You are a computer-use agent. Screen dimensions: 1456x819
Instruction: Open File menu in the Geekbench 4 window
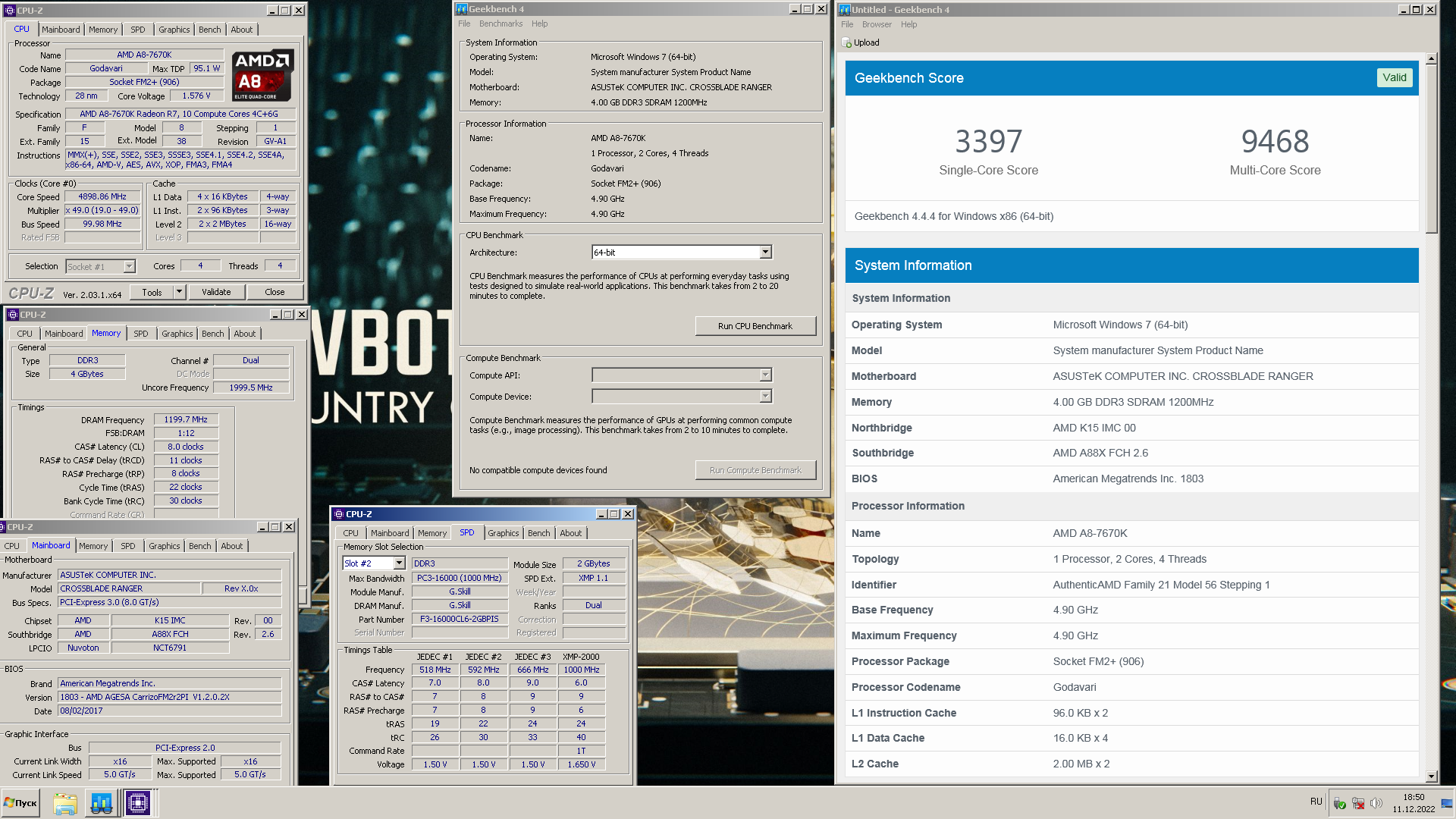pos(464,24)
